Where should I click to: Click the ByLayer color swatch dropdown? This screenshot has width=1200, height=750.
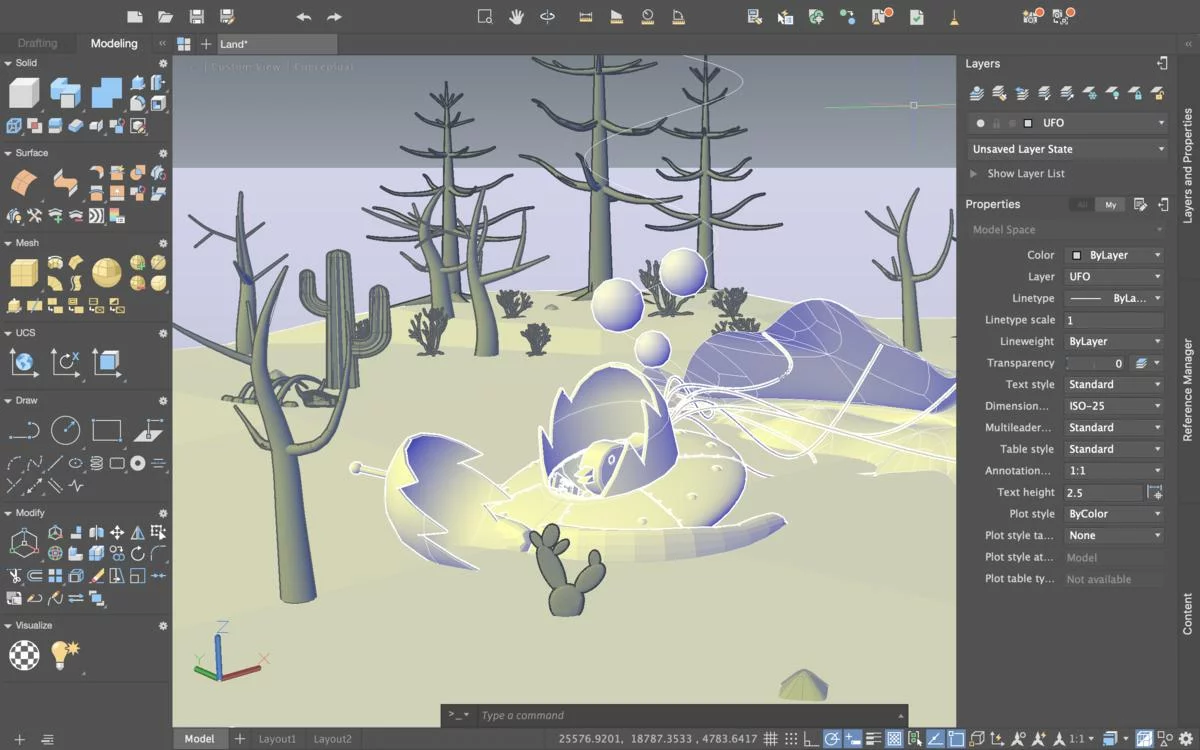tap(1114, 255)
